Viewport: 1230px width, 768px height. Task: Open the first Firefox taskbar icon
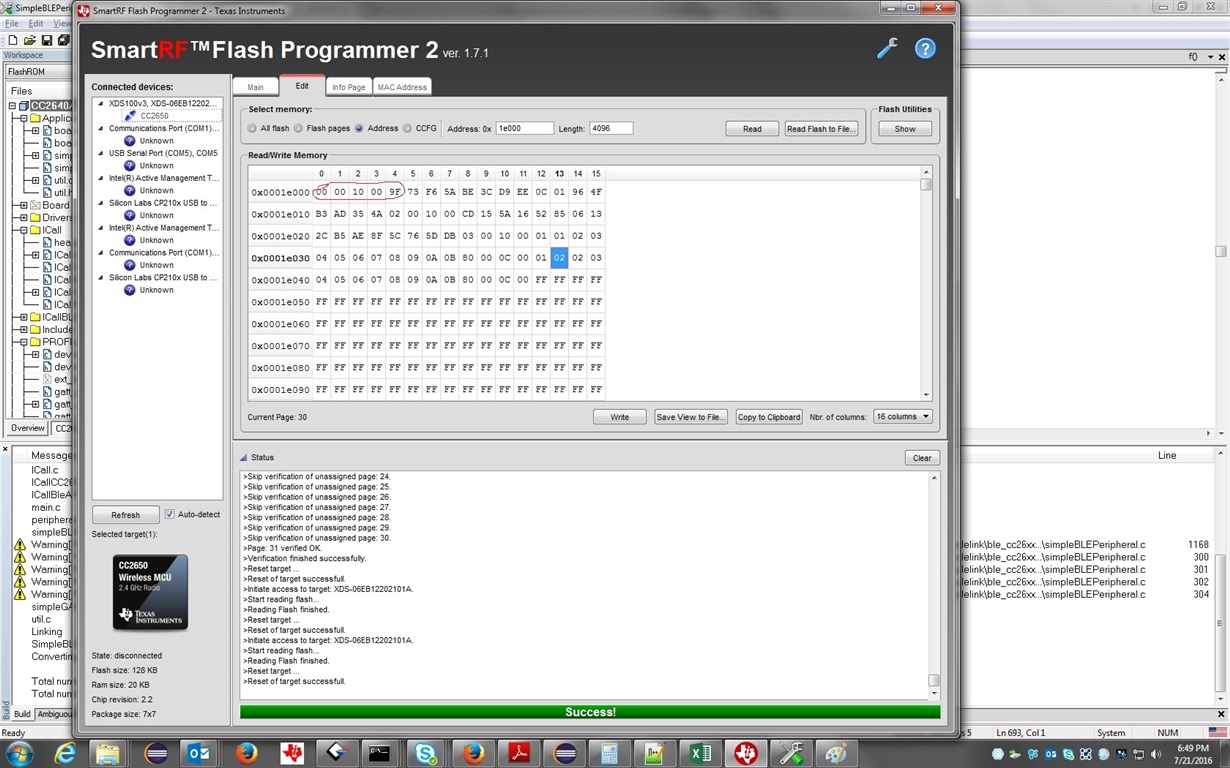click(x=246, y=753)
